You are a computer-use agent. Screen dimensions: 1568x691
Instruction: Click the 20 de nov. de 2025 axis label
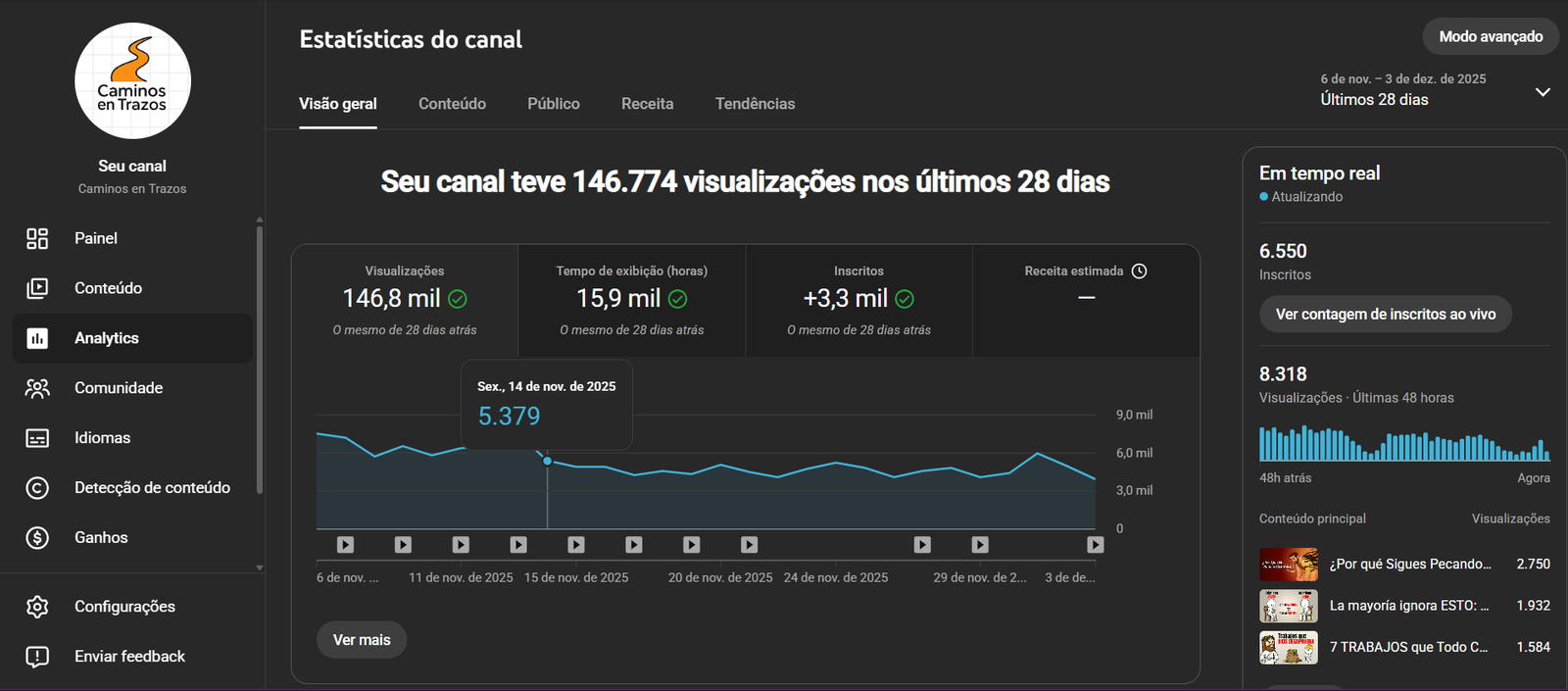[x=720, y=578]
